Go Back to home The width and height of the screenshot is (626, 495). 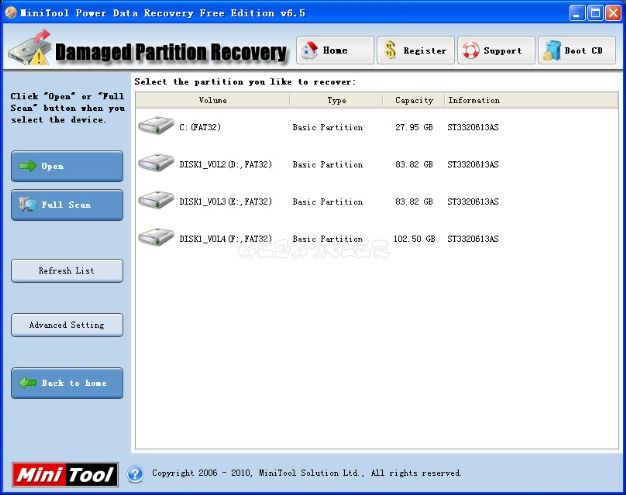[x=67, y=383]
